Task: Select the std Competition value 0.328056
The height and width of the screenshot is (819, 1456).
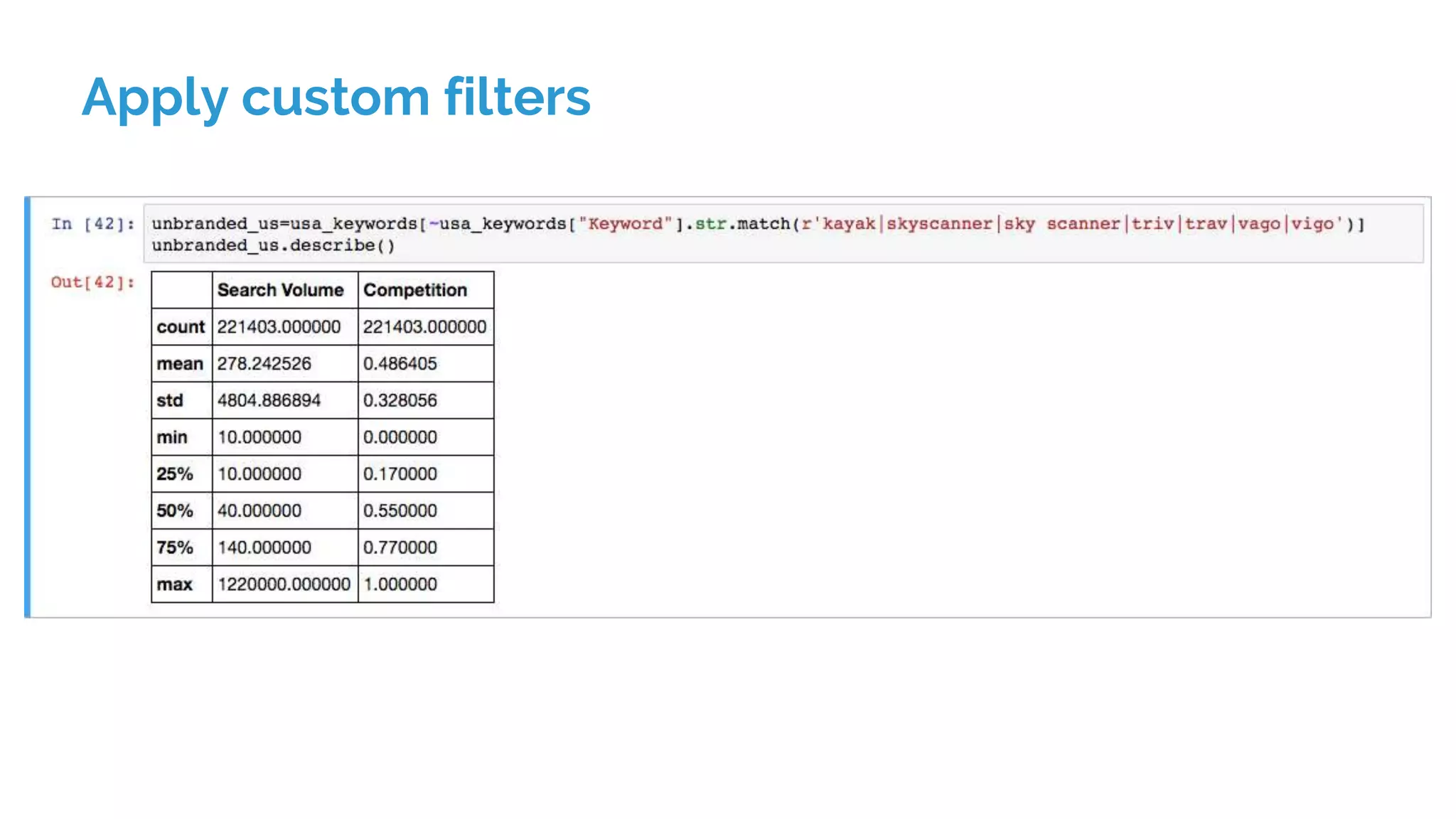Action: click(x=400, y=400)
